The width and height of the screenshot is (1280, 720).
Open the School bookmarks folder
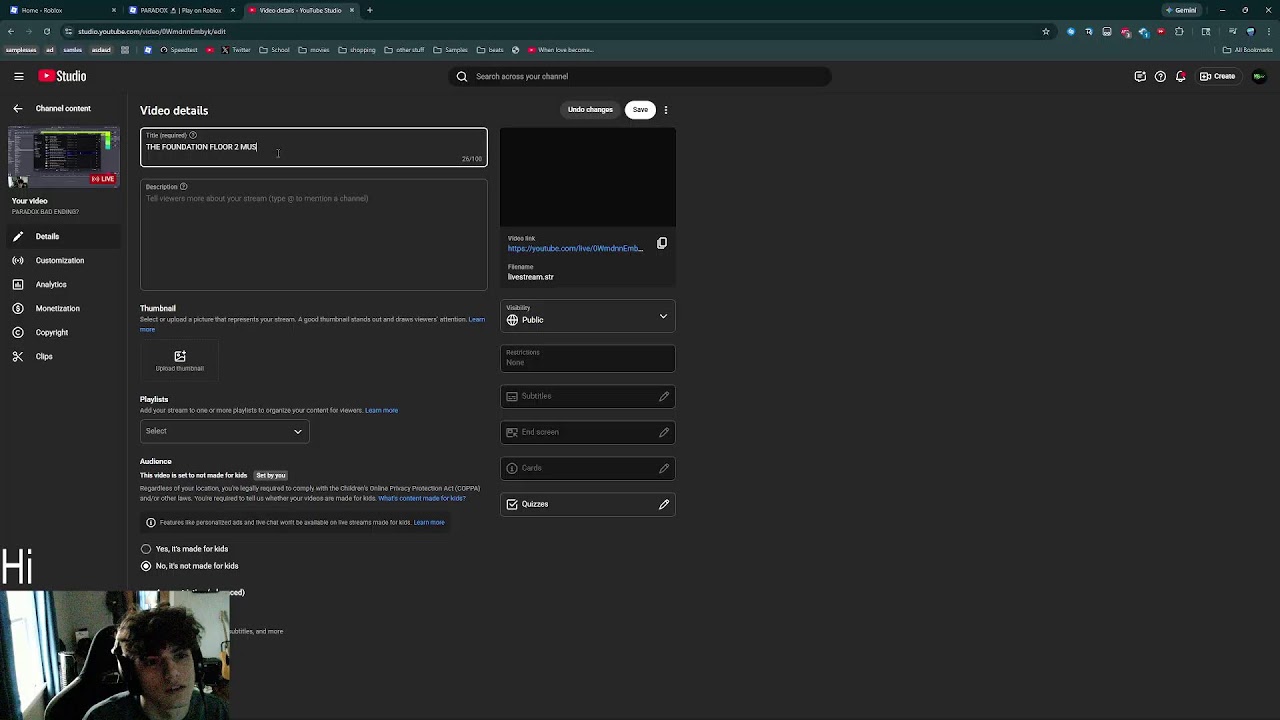[274, 50]
